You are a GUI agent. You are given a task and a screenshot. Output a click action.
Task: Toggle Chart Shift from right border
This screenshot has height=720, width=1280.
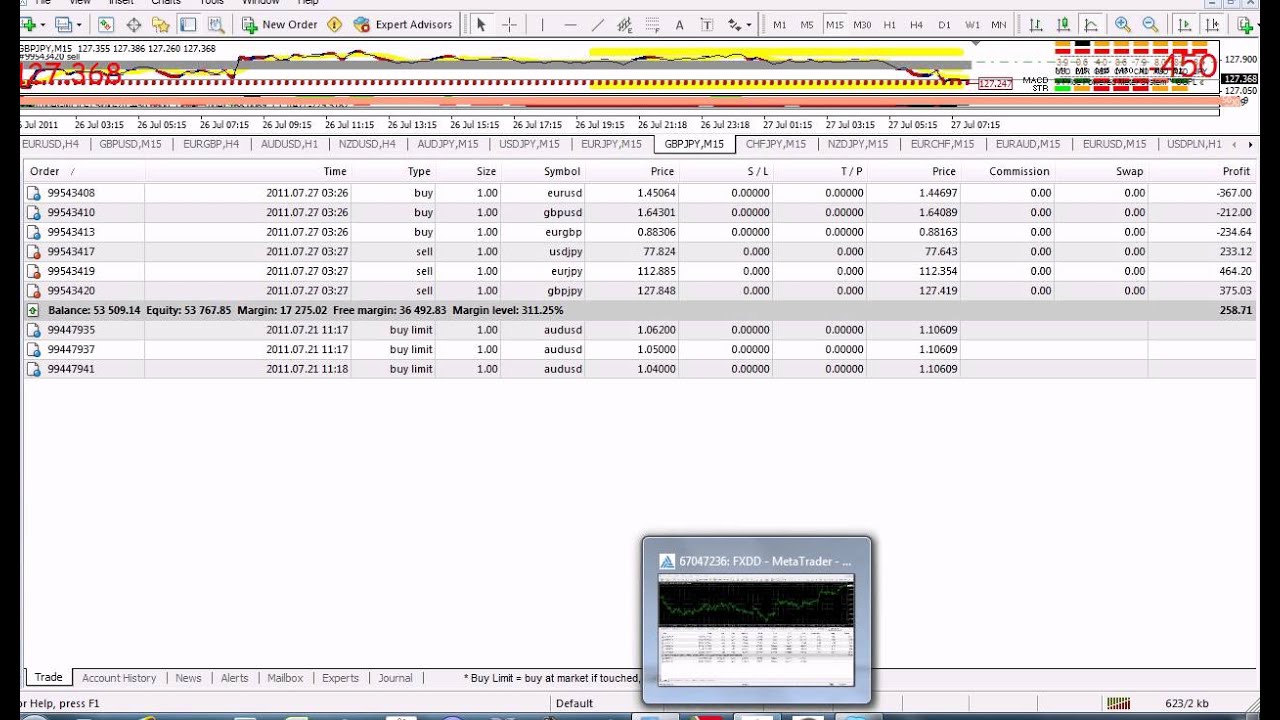1212,24
